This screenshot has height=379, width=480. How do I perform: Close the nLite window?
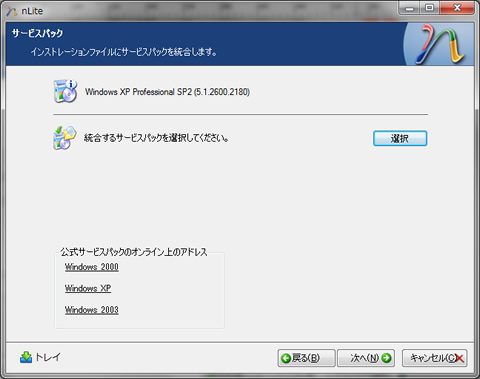pos(457,8)
